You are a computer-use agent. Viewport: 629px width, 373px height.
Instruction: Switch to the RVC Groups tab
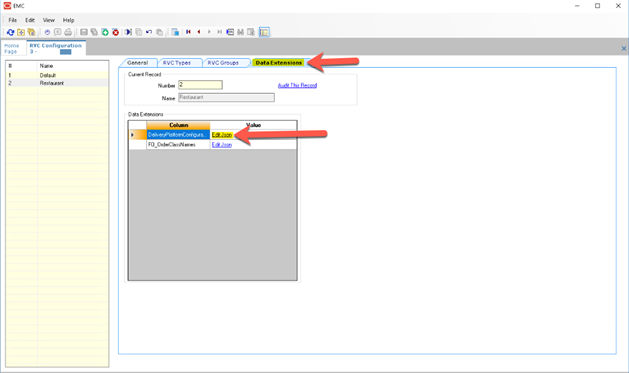pyautogui.click(x=223, y=63)
